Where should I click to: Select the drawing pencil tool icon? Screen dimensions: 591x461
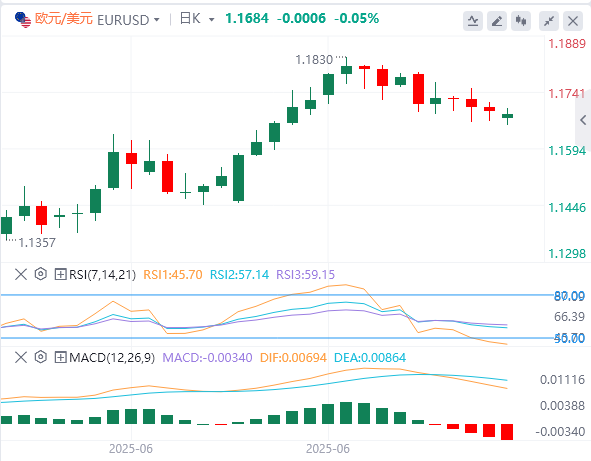coord(497,21)
